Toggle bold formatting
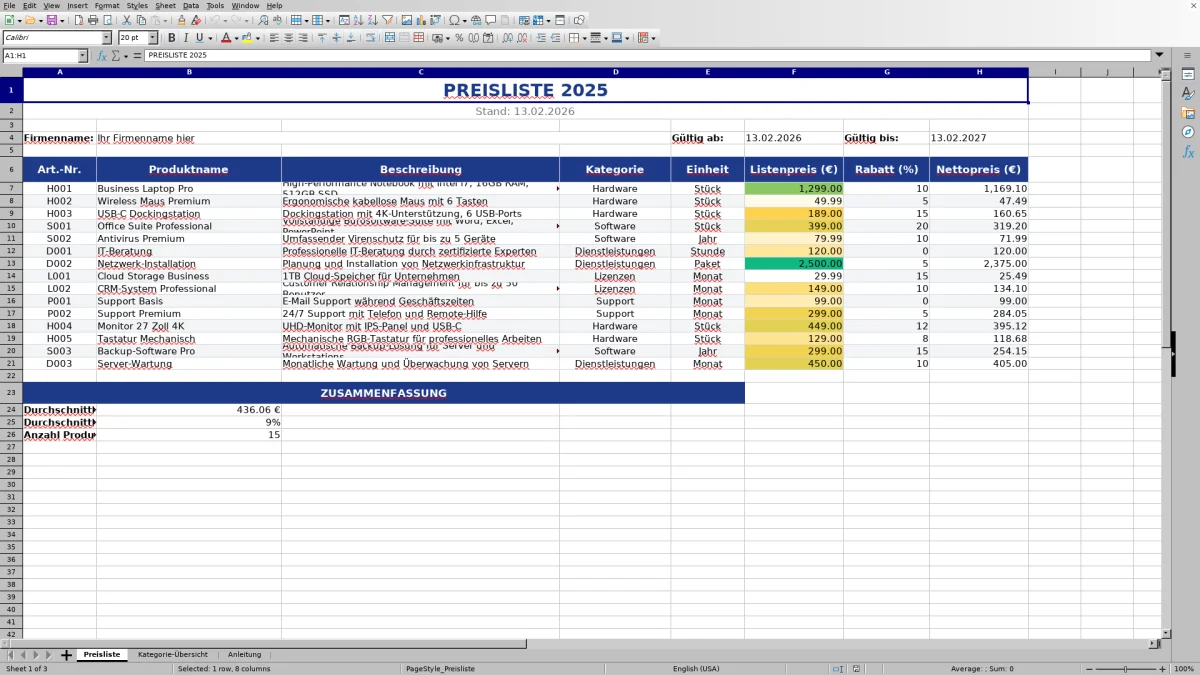Screen dimensions: 1200x675 click(171, 38)
